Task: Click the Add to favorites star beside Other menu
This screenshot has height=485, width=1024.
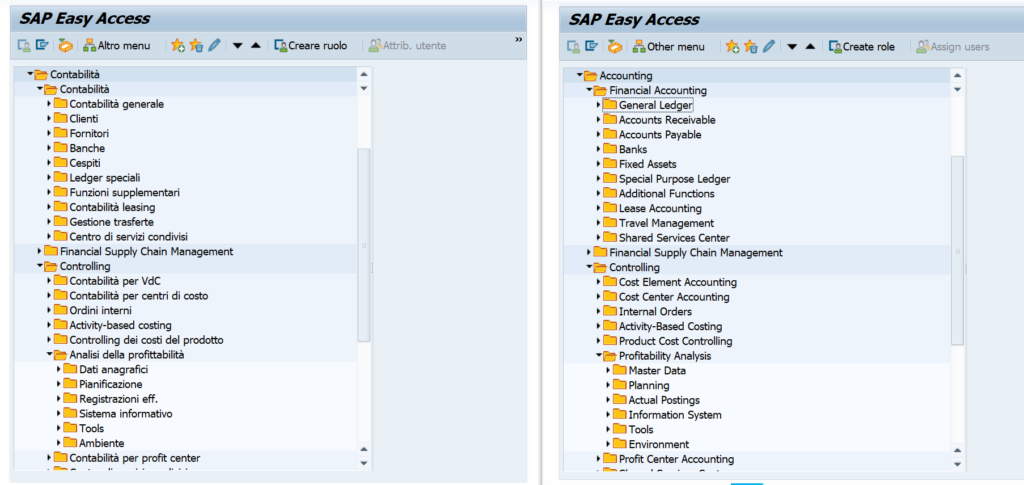Action: tap(732, 46)
